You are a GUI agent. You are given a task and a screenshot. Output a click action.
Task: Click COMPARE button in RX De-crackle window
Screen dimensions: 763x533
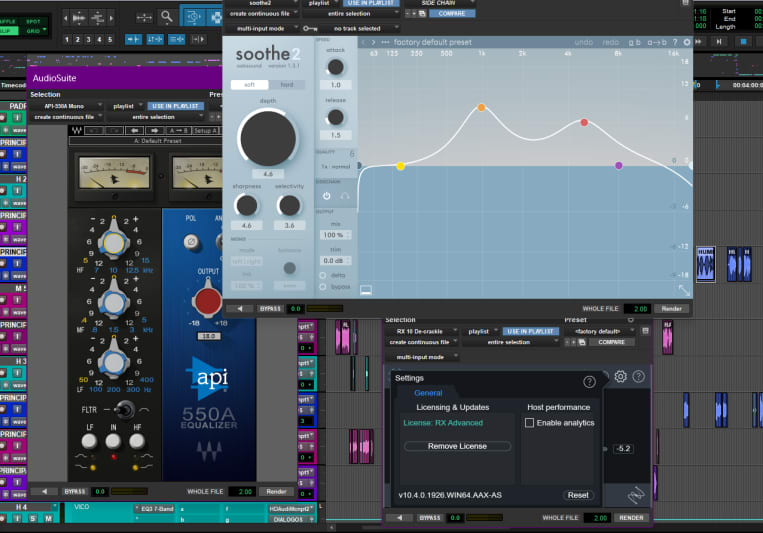[611, 342]
